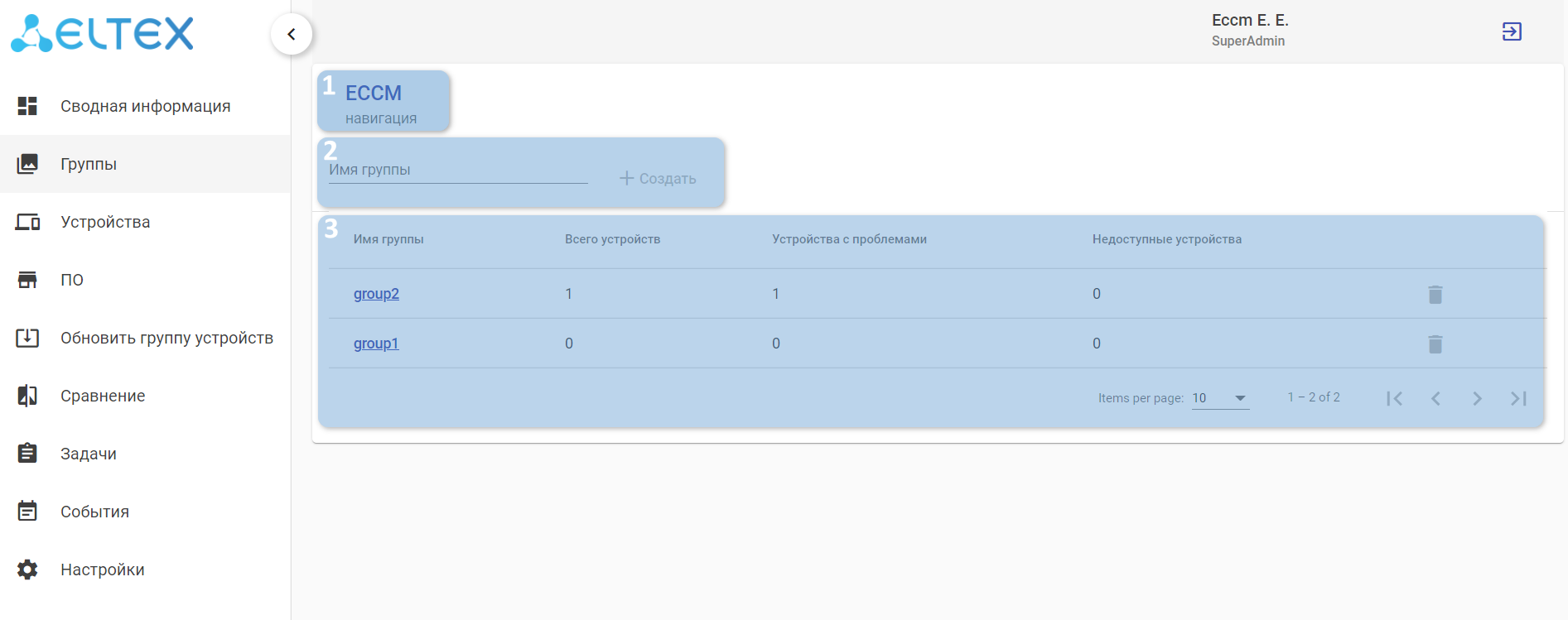Image resolution: width=1568 pixels, height=620 pixels.
Task: Jump to last page in paginator
Action: pyautogui.click(x=1518, y=398)
